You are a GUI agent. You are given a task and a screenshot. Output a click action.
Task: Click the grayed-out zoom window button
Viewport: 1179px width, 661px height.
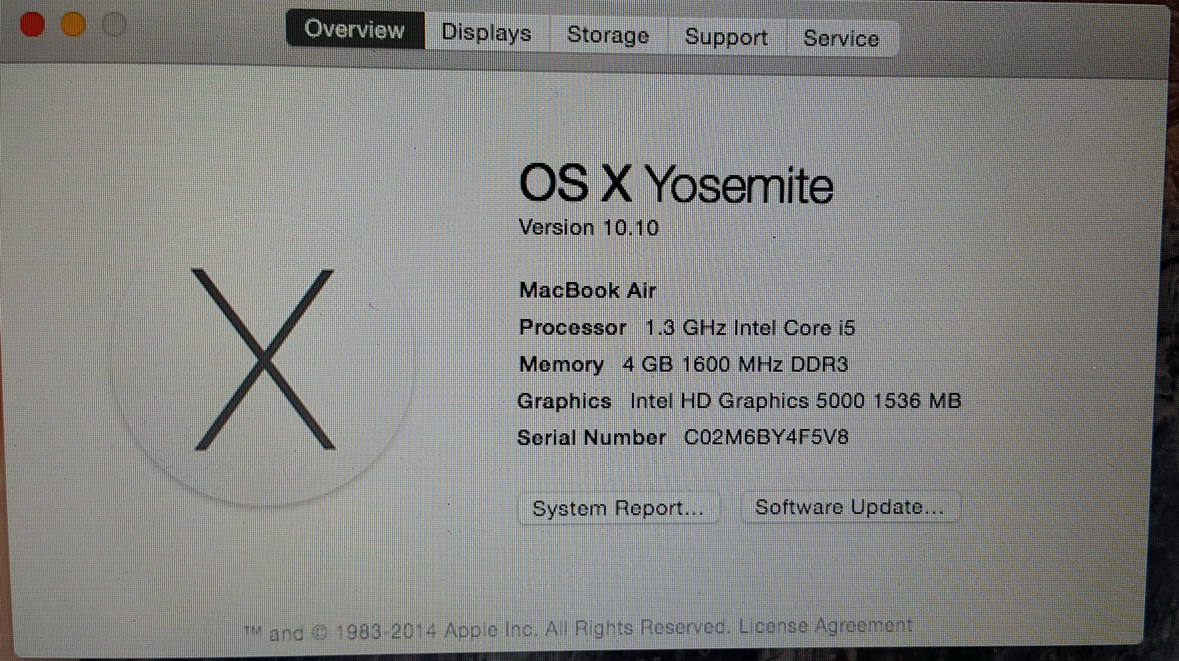click(114, 25)
